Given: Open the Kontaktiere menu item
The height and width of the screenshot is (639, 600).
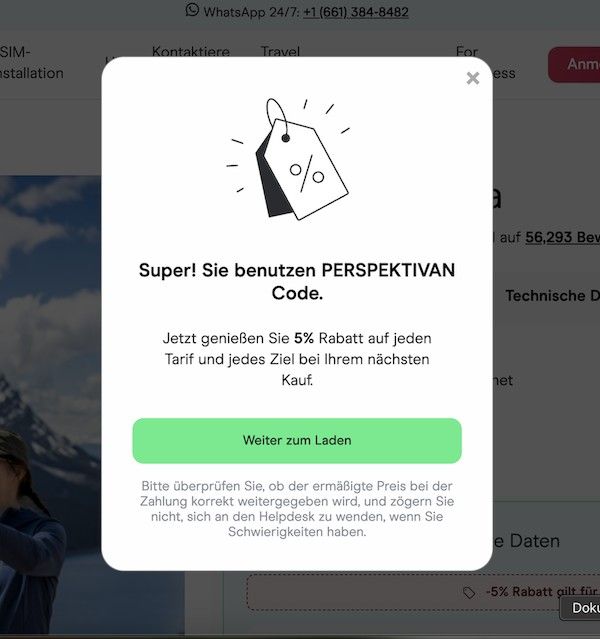Looking at the screenshot, I should pyautogui.click(x=191, y=52).
